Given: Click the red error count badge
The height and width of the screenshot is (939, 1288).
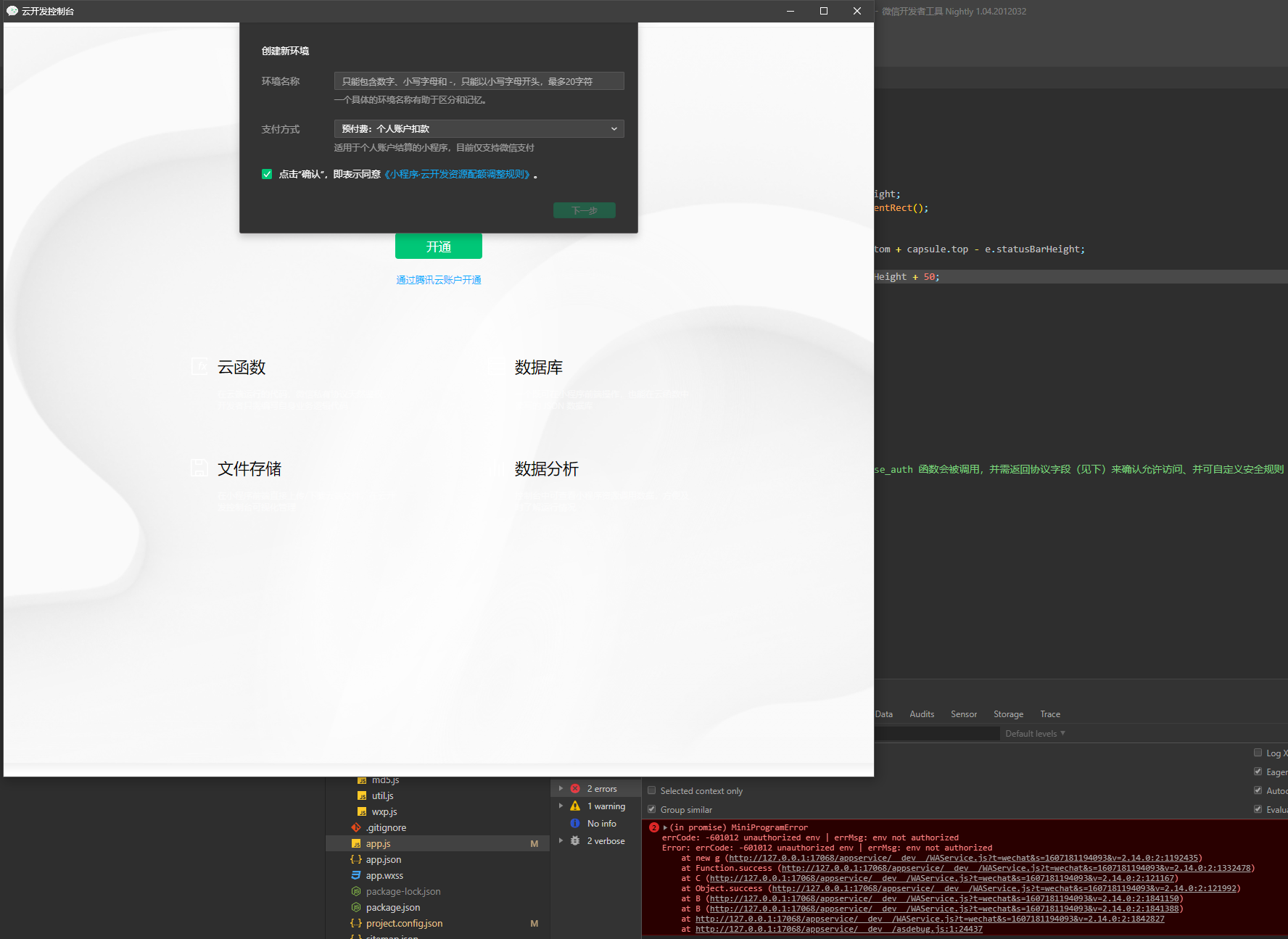Looking at the screenshot, I should (654, 827).
